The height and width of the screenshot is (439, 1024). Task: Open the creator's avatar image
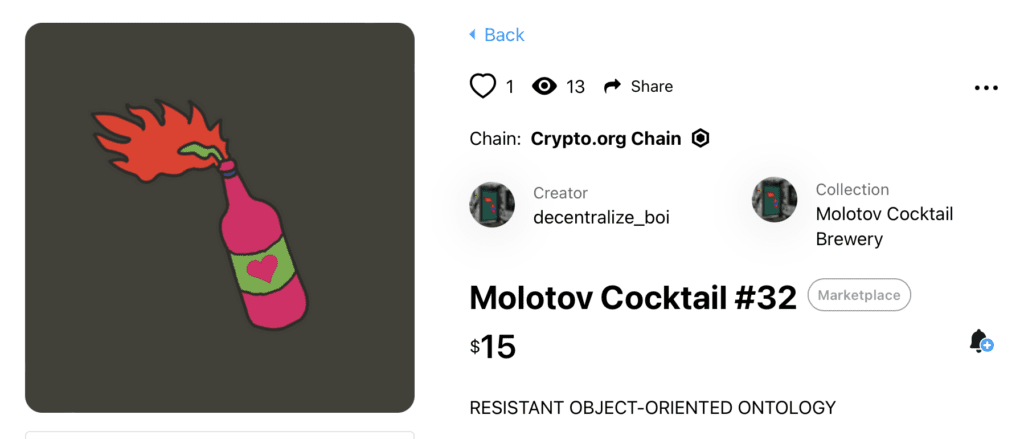pos(492,204)
